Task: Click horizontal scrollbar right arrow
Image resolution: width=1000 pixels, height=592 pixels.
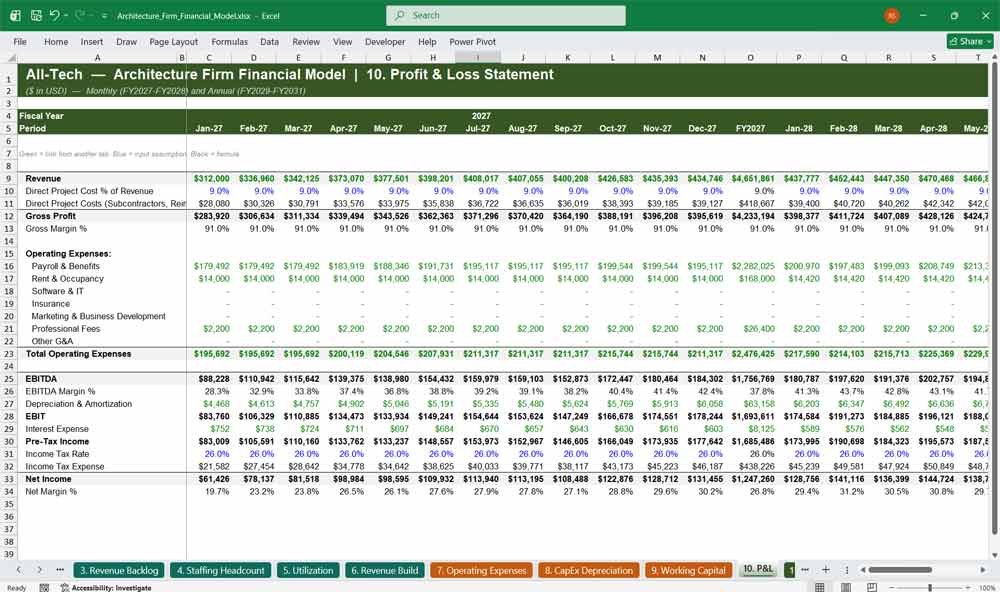Action: pyautogui.click(x=983, y=570)
